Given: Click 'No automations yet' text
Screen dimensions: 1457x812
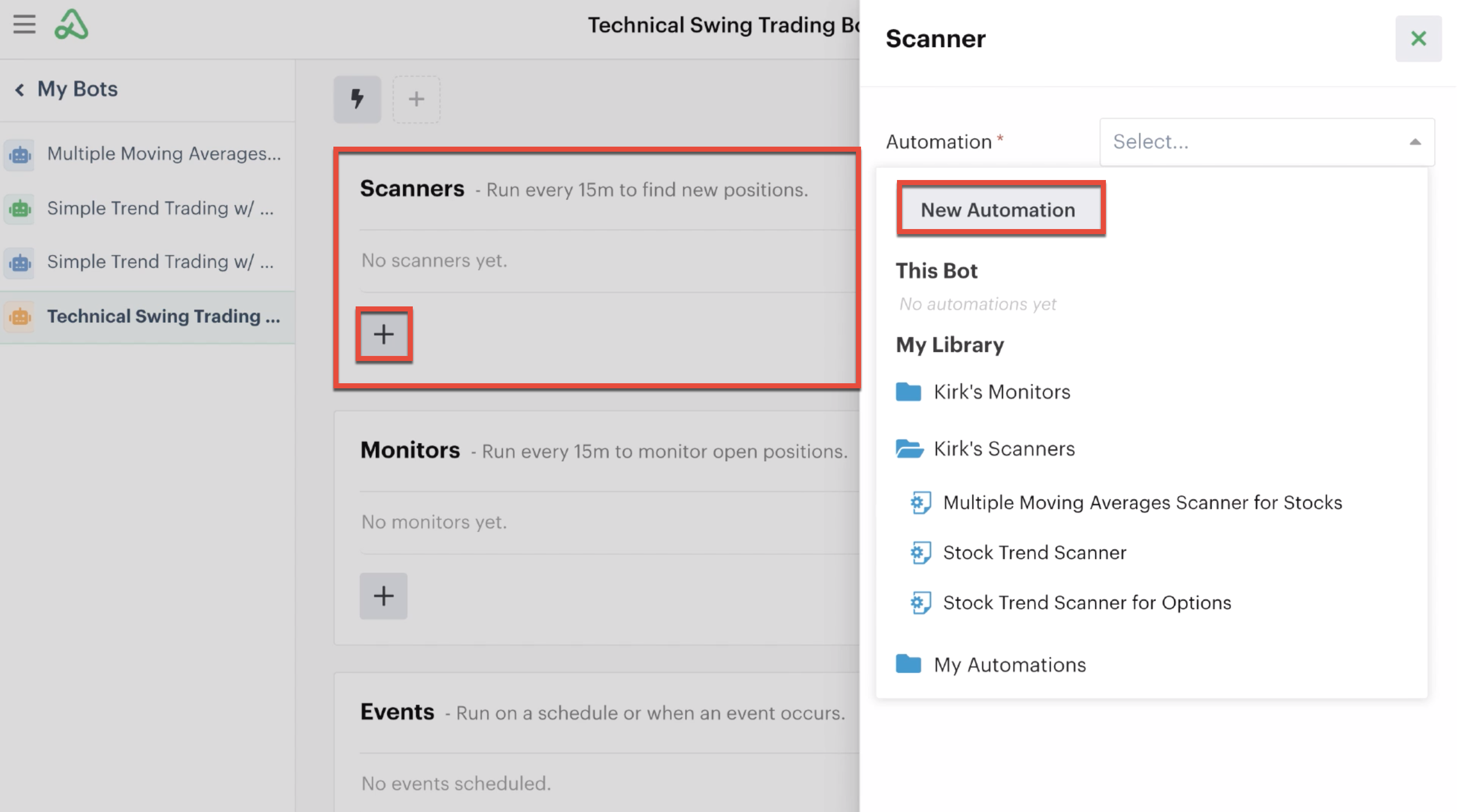Looking at the screenshot, I should (x=978, y=304).
